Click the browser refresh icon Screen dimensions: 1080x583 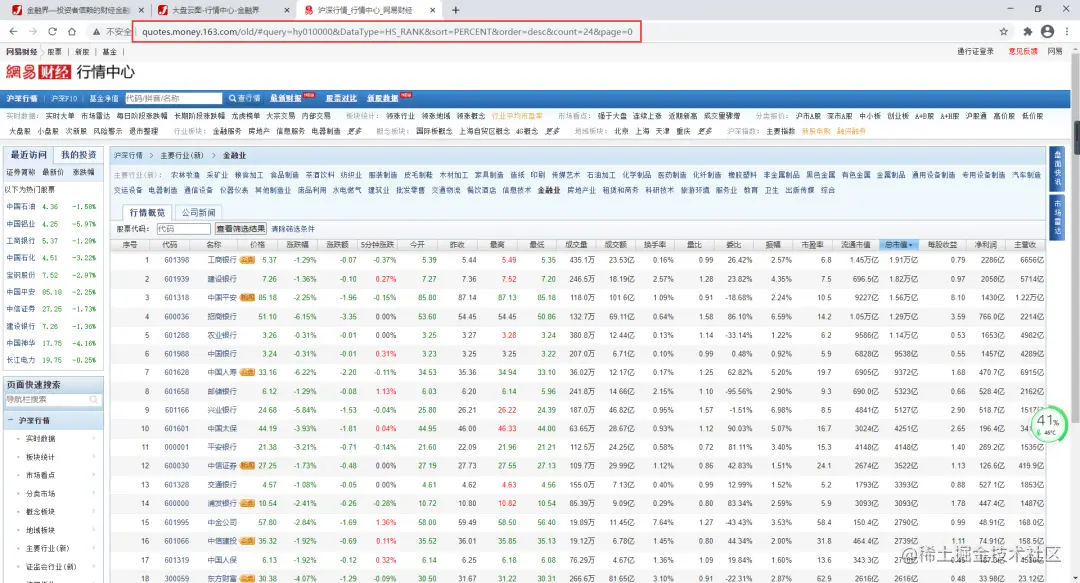[x=51, y=31]
